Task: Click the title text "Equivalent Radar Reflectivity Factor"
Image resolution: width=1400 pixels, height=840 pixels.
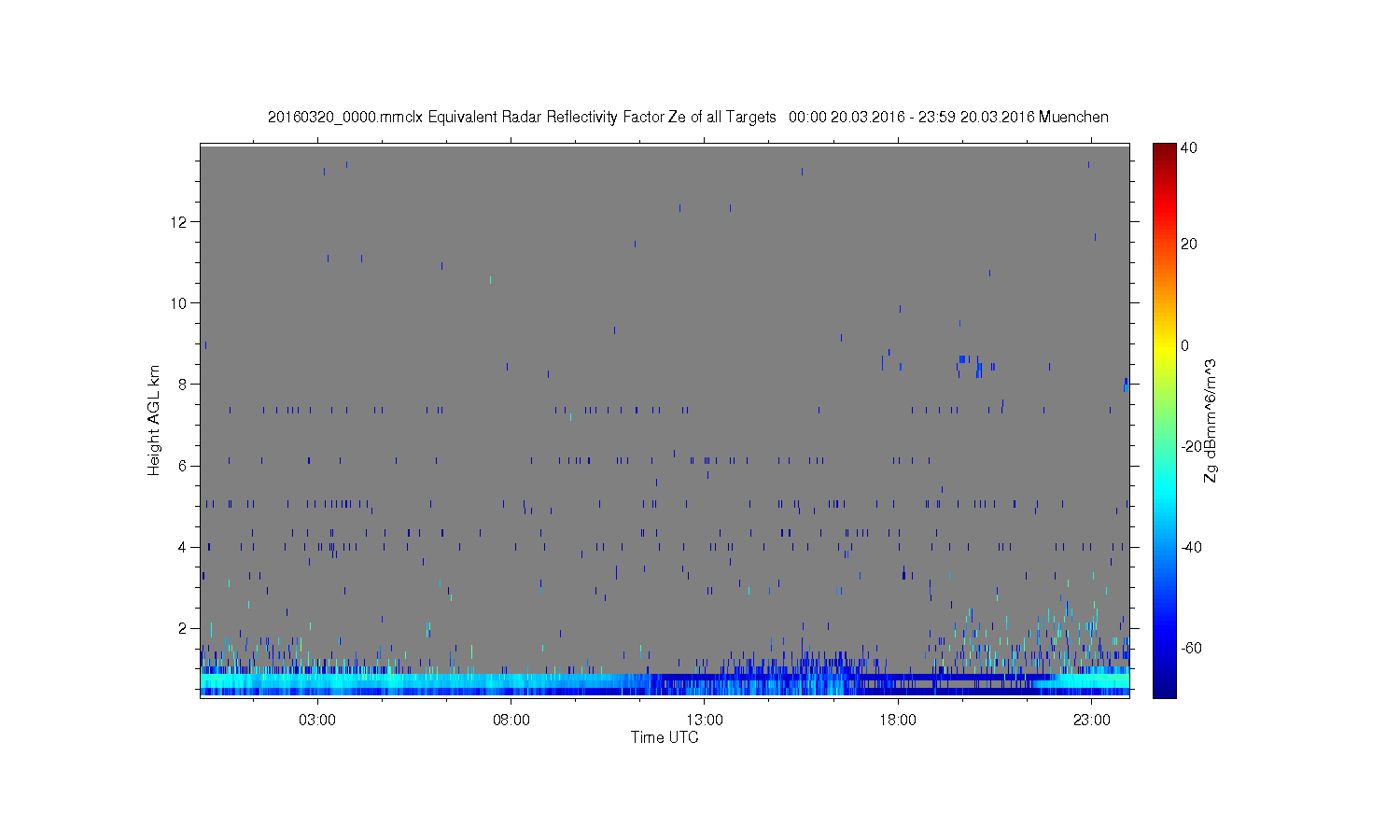Action: [546, 118]
